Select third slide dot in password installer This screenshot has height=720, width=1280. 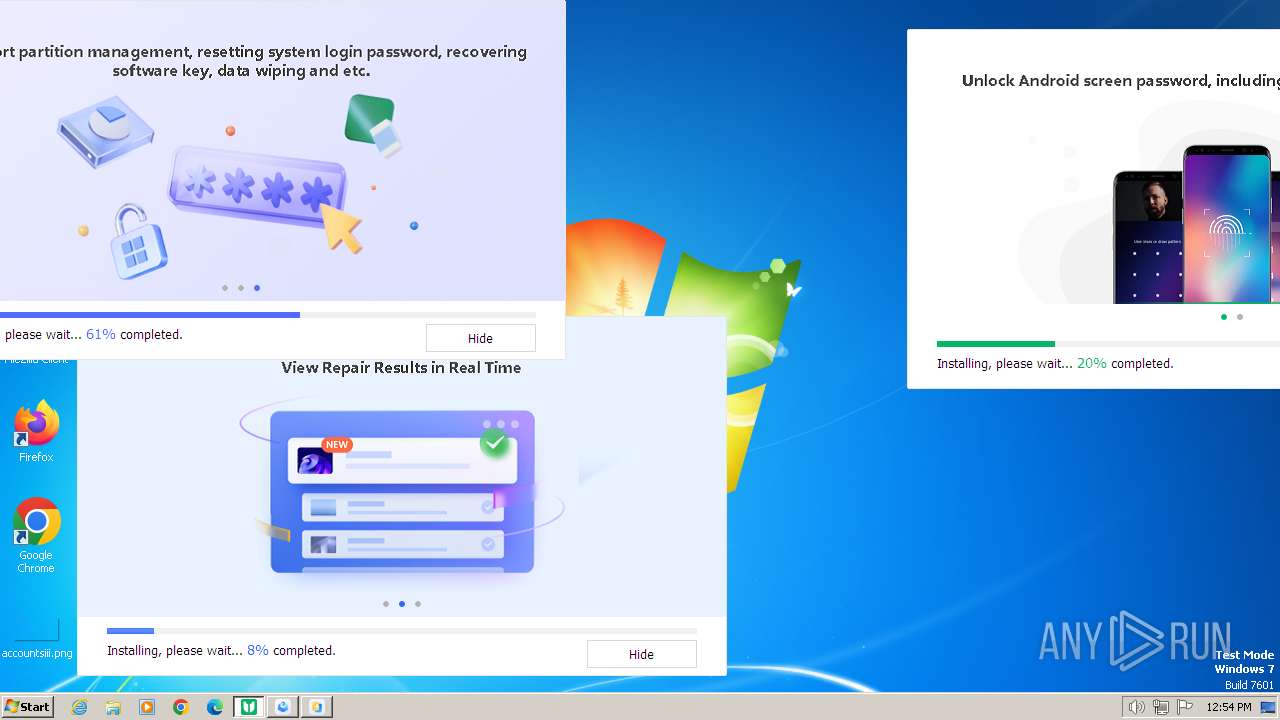pyautogui.click(x=257, y=288)
